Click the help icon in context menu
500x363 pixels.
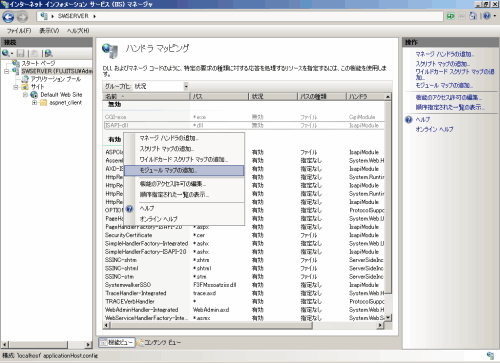pyautogui.click(x=129, y=209)
